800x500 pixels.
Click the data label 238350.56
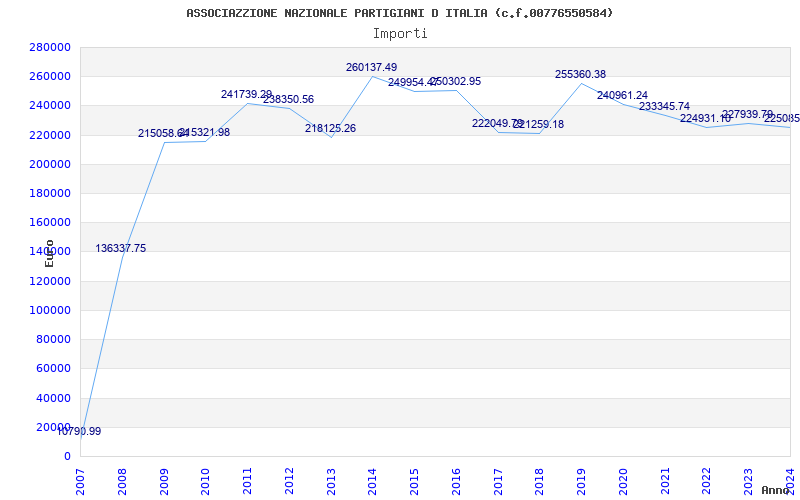pyautogui.click(x=288, y=99)
